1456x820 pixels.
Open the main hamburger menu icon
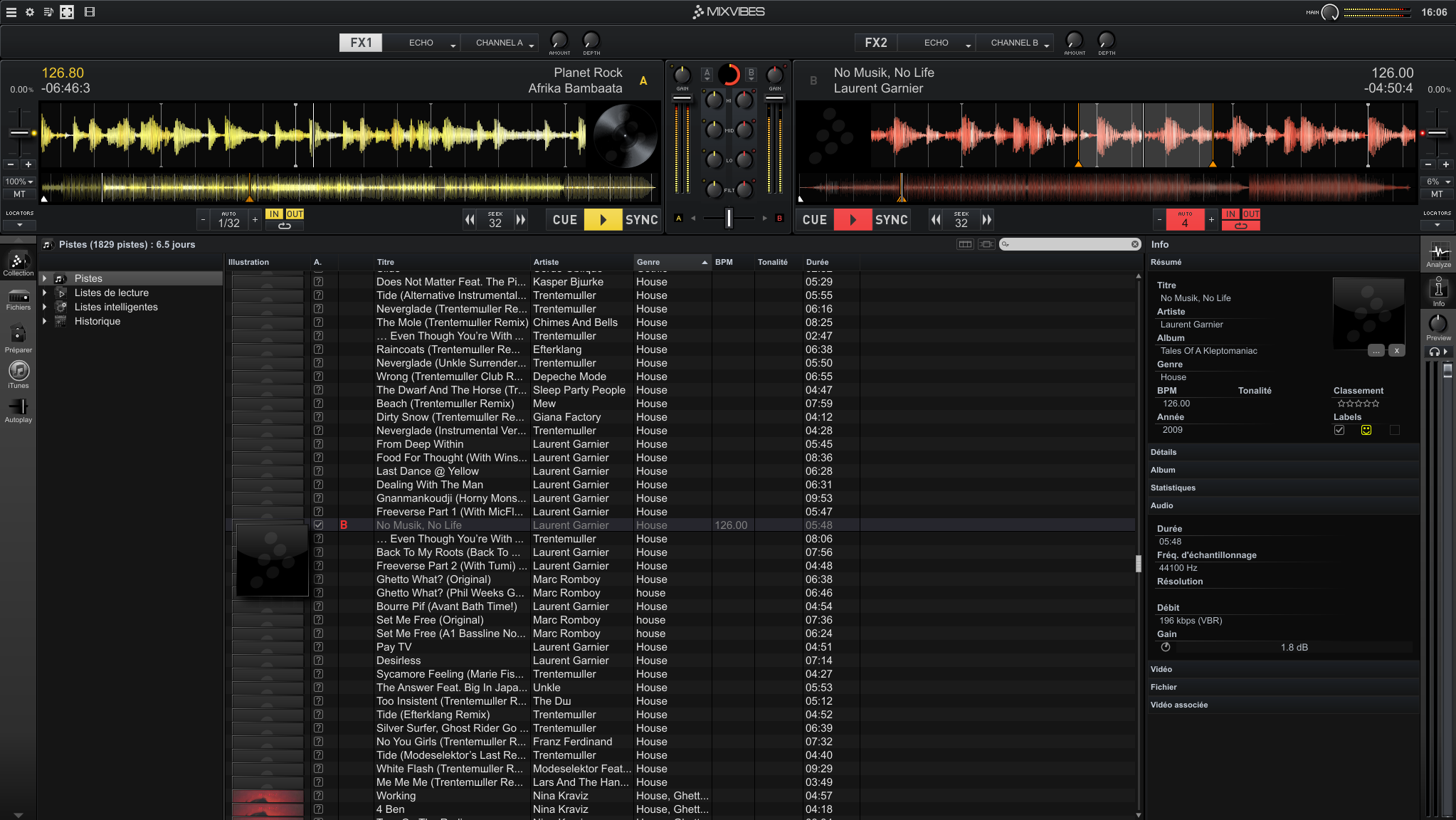coord(11,12)
